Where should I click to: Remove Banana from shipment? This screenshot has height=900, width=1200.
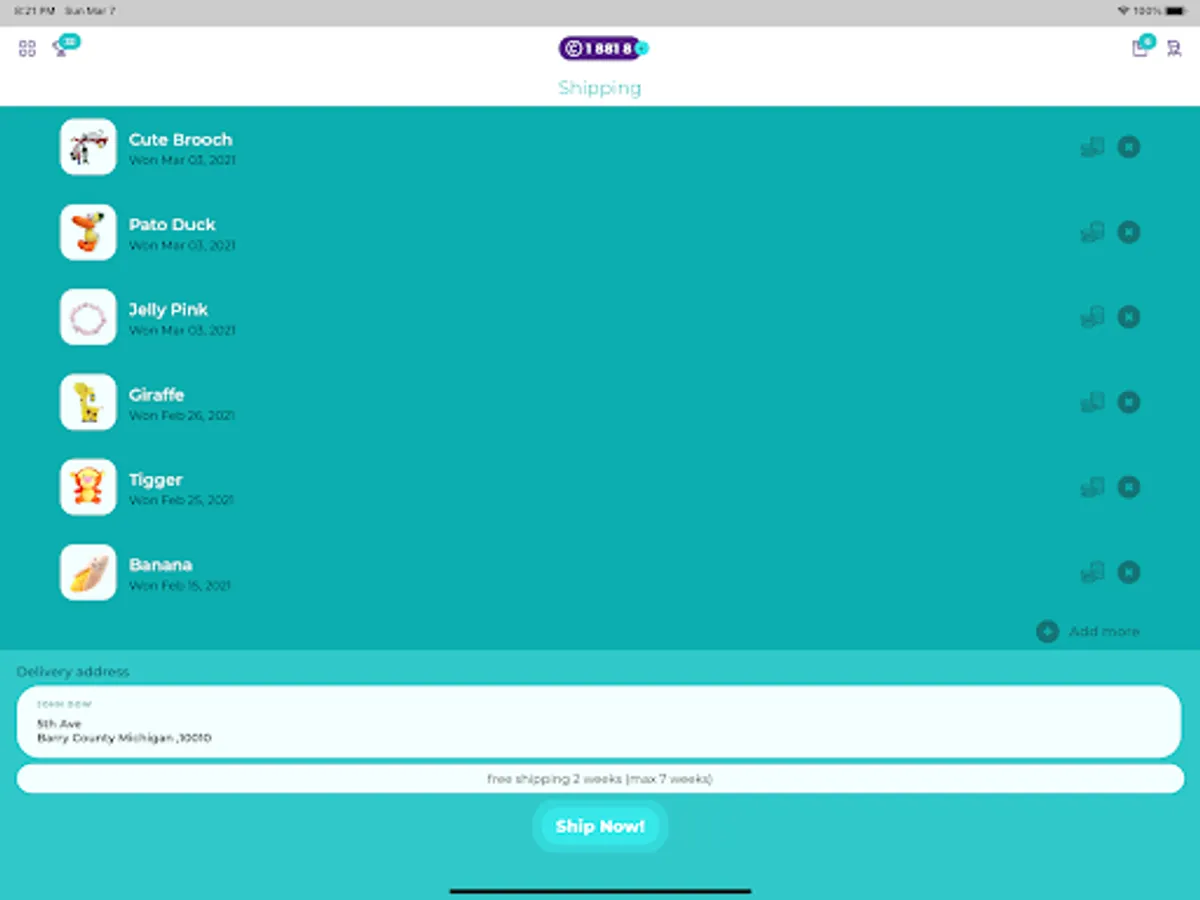(1128, 572)
